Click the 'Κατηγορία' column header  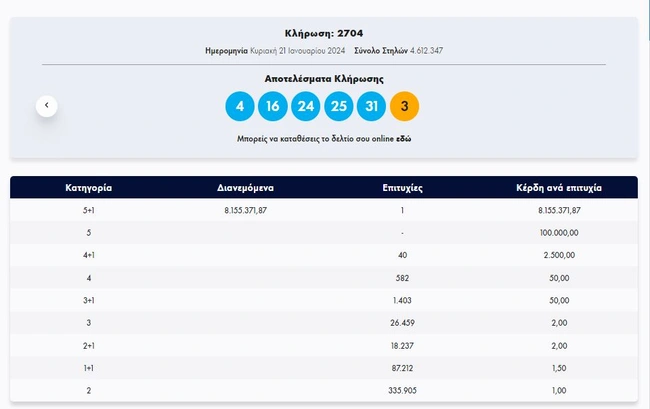point(88,188)
